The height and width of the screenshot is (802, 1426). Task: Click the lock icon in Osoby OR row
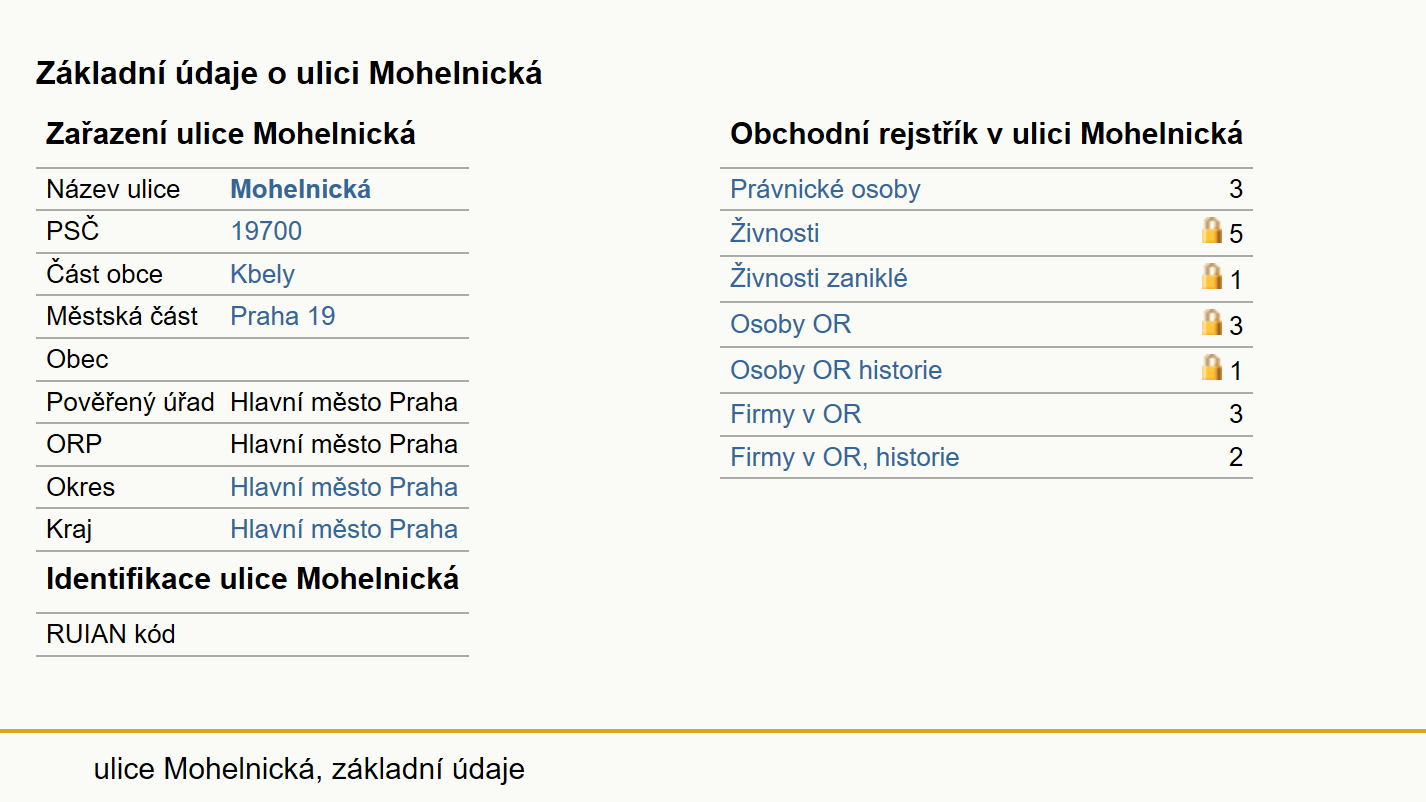point(1212,323)
